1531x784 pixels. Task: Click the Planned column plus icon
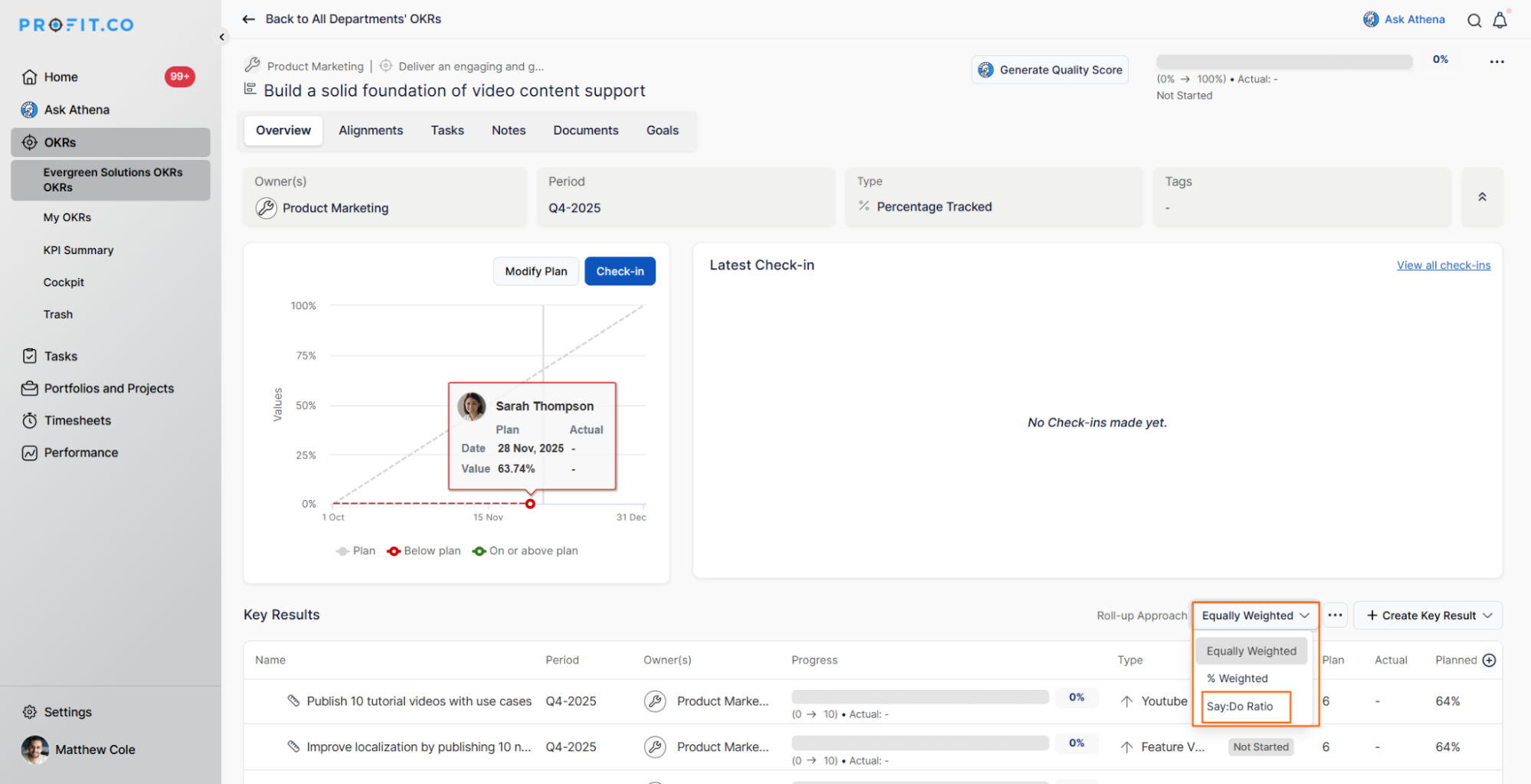tap(1489, 660)
